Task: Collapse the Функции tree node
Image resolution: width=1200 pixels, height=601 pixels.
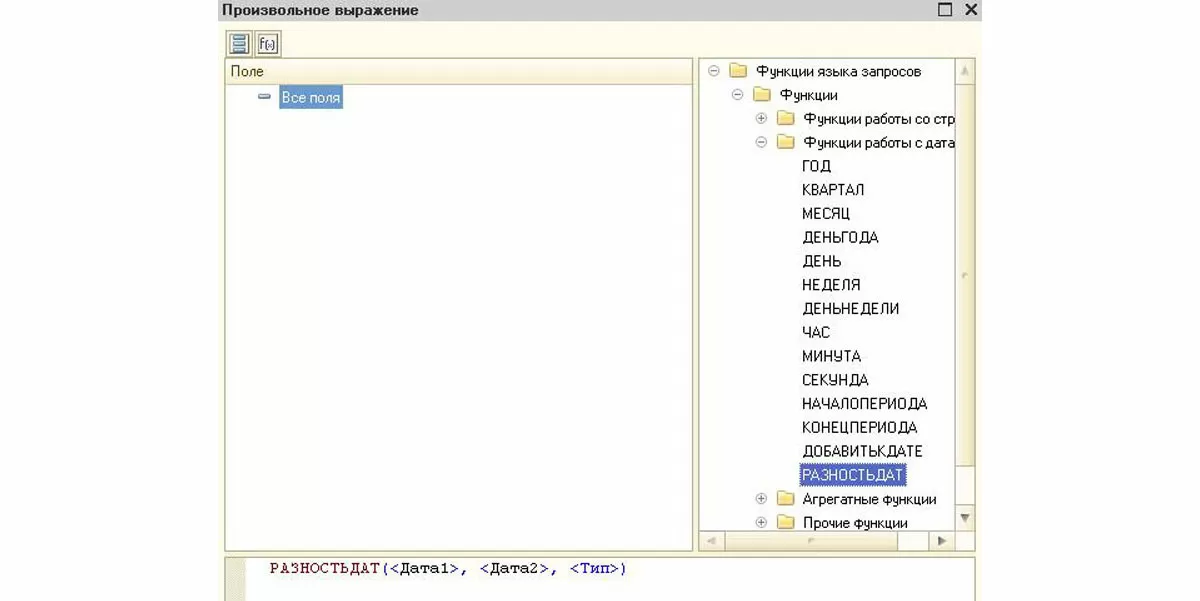Action: coord(738,95)
